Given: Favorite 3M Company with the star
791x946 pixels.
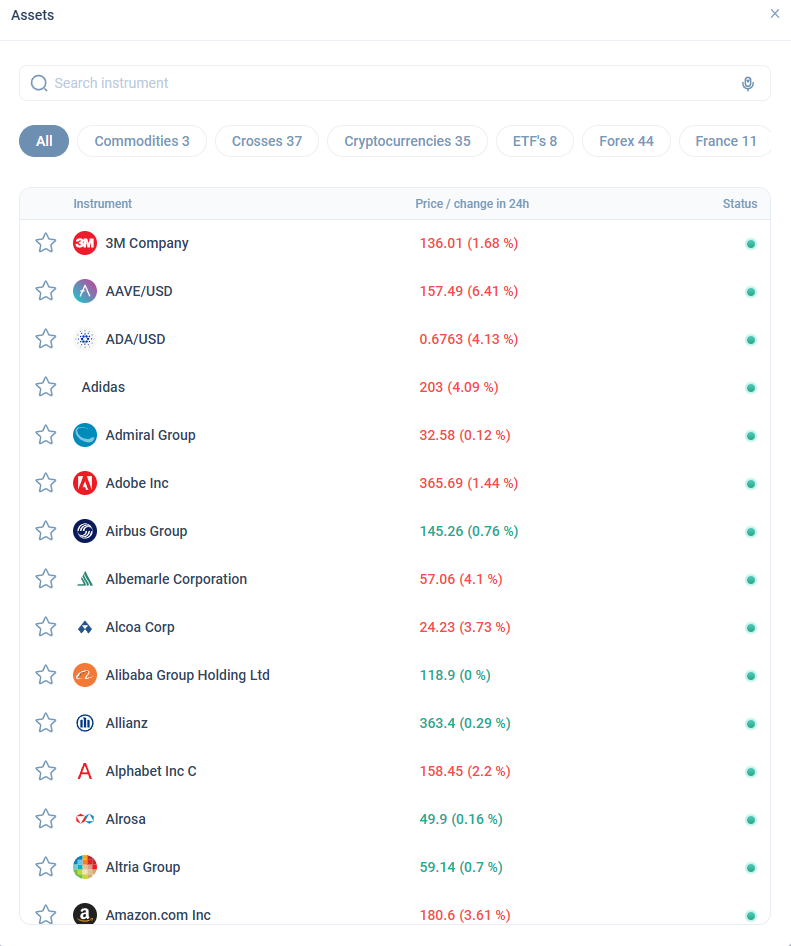Looking at the screenshot, I should (x=46, y=243).
